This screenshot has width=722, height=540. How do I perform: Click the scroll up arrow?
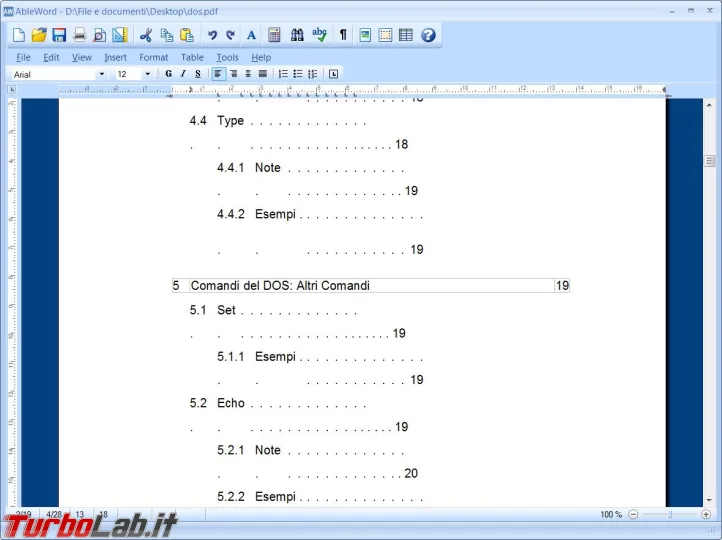pyautogui.click(x=710, y=105)
